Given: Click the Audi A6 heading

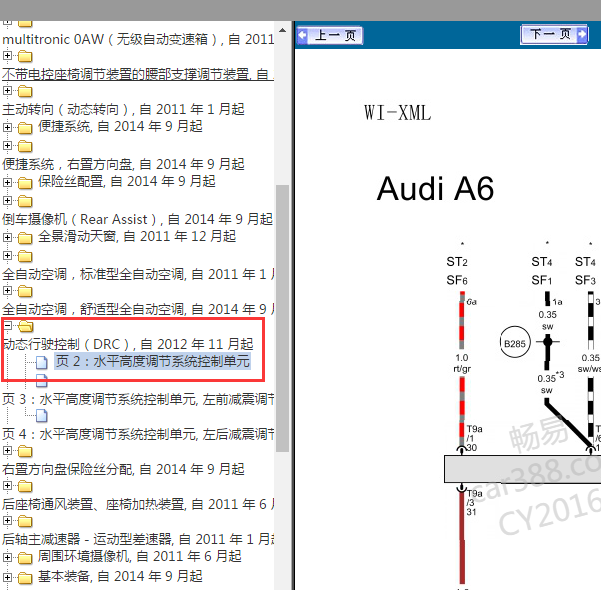Looking at the screenshot, I should click(x=435, y=189).
